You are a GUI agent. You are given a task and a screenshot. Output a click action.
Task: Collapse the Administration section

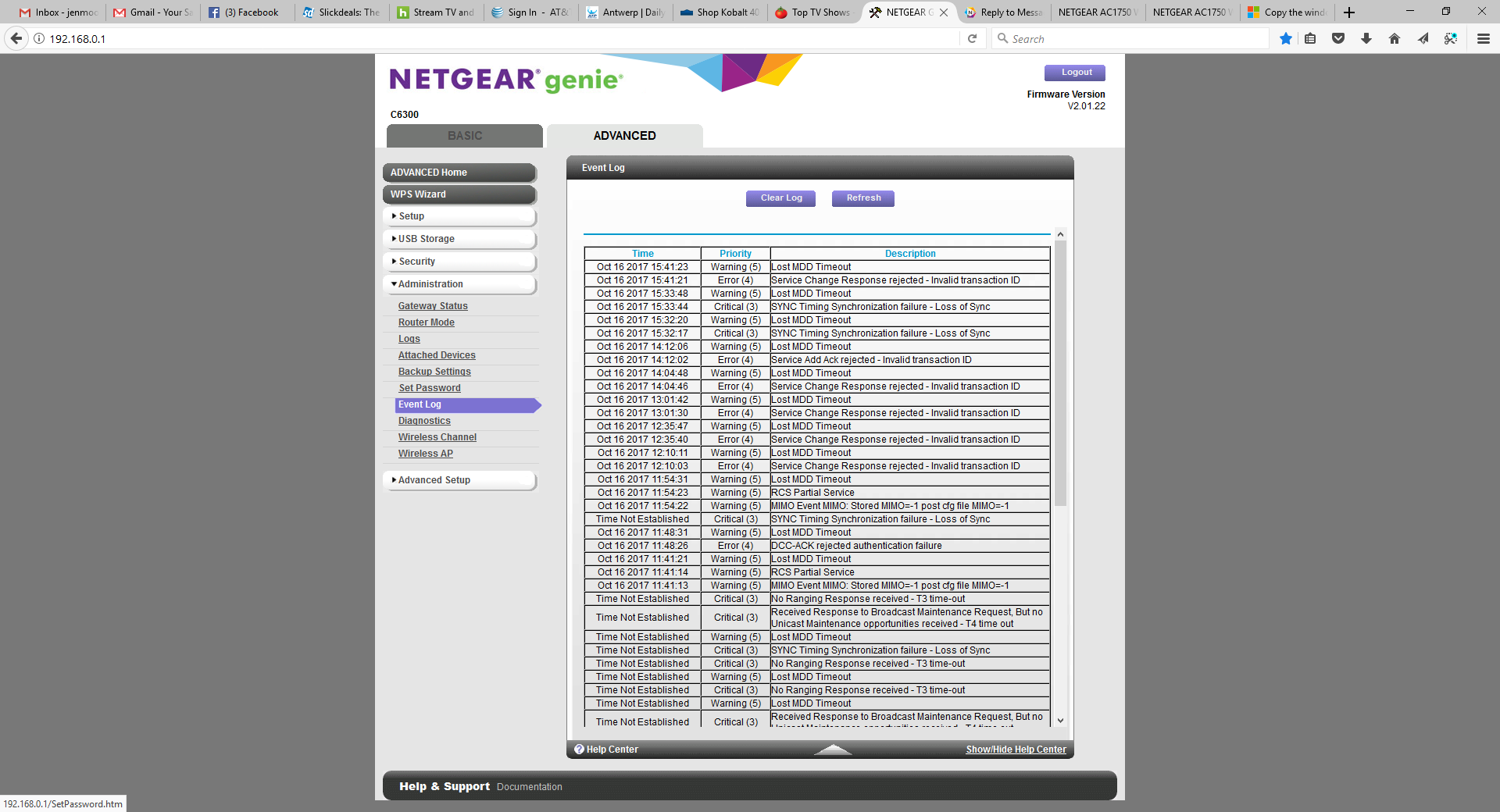(428, 284)
